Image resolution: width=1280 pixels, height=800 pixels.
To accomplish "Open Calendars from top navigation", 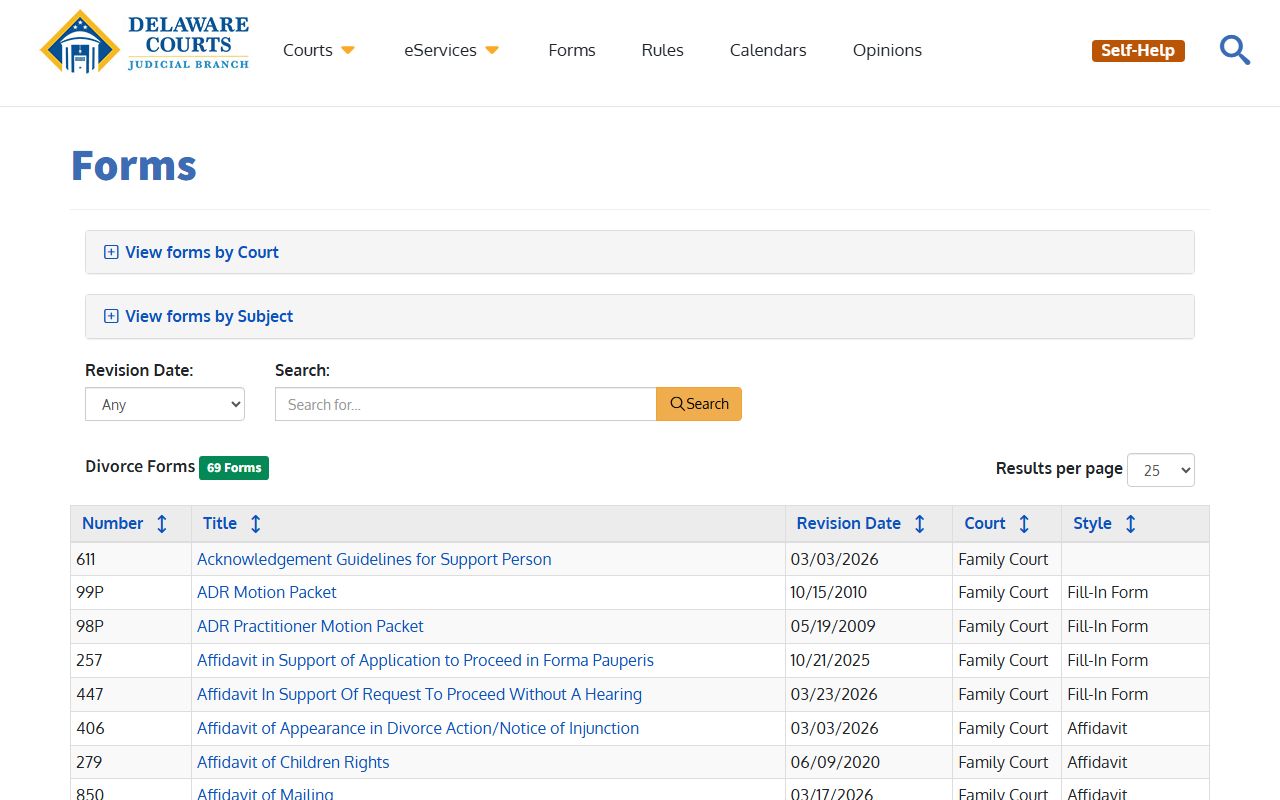I will pos(768,50).
